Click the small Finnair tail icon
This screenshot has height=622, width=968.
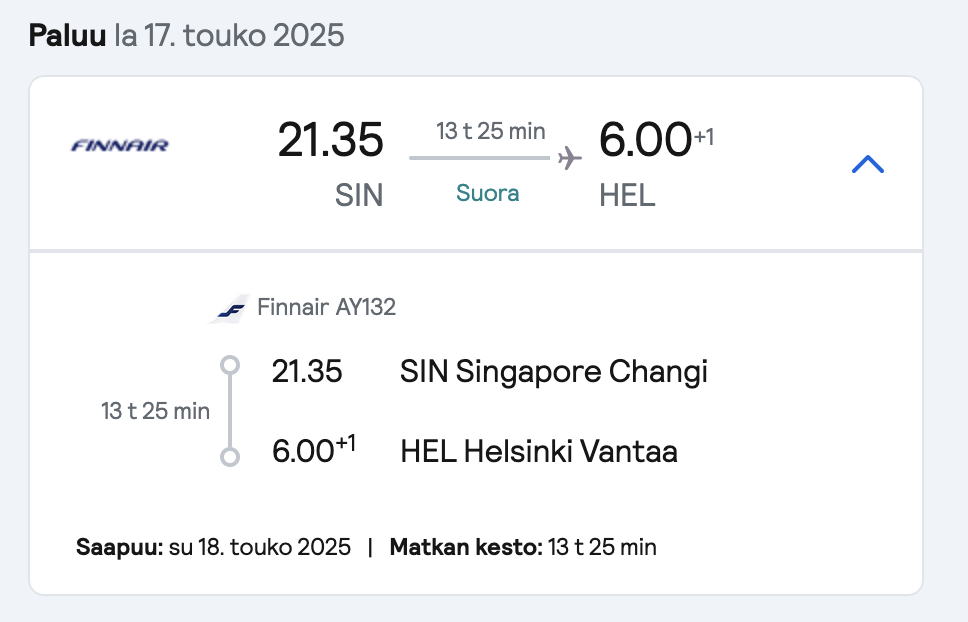pos(228,309)
